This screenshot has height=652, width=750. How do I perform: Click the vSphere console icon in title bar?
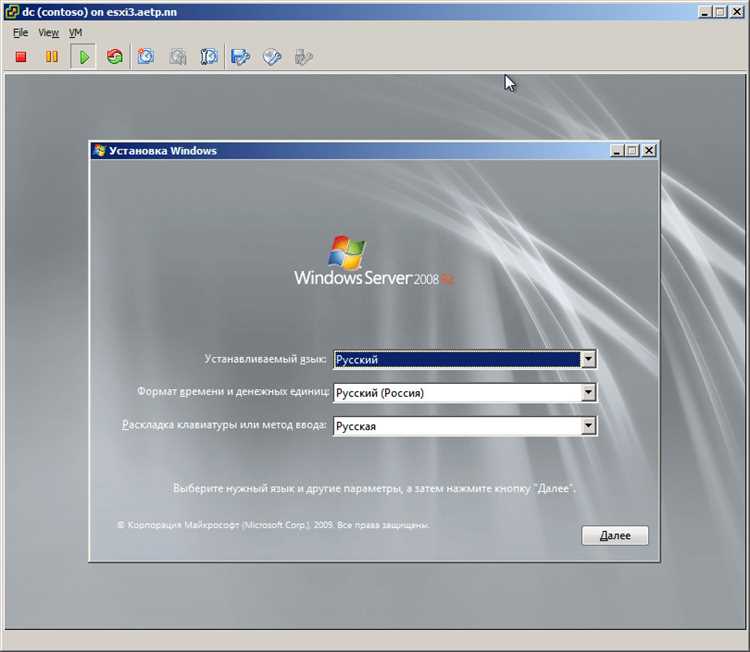11,11
